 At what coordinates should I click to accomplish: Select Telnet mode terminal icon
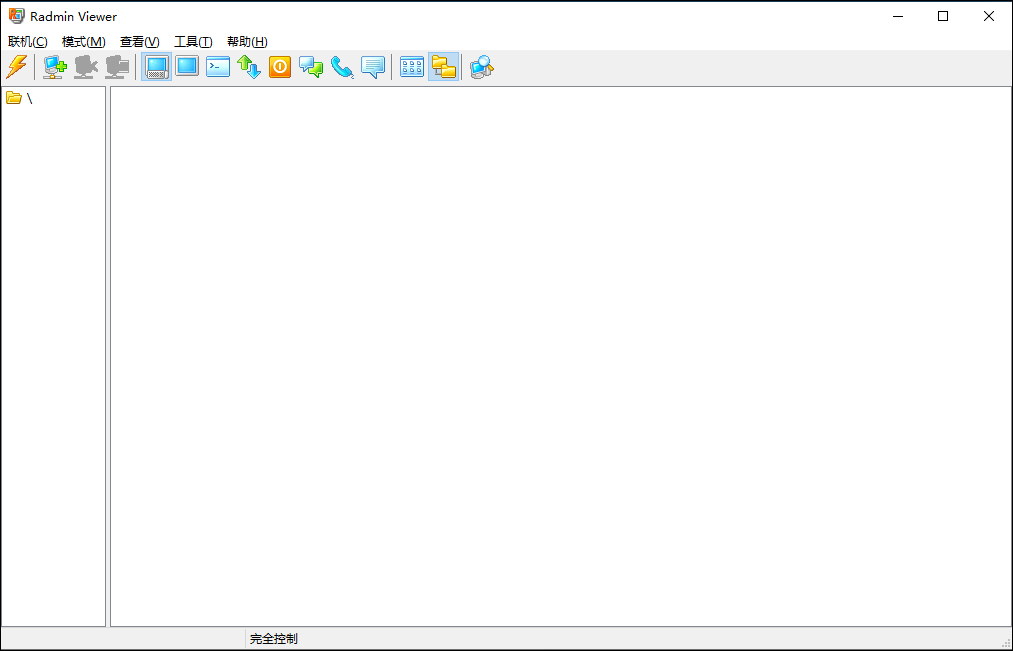pos(218,67)
